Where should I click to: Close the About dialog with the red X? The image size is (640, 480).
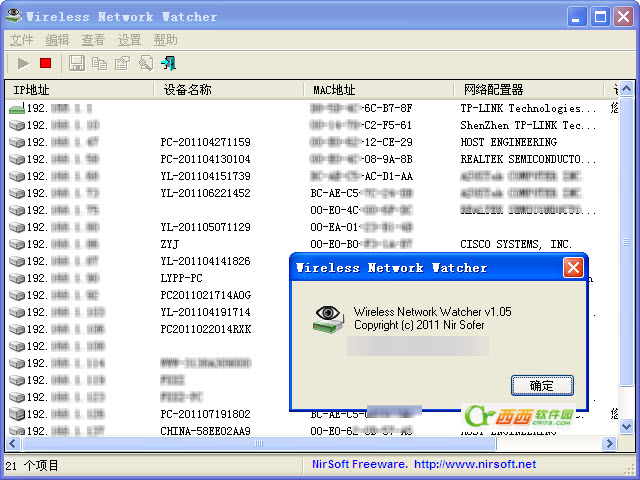pyautogui.click(x=573, y=268)
